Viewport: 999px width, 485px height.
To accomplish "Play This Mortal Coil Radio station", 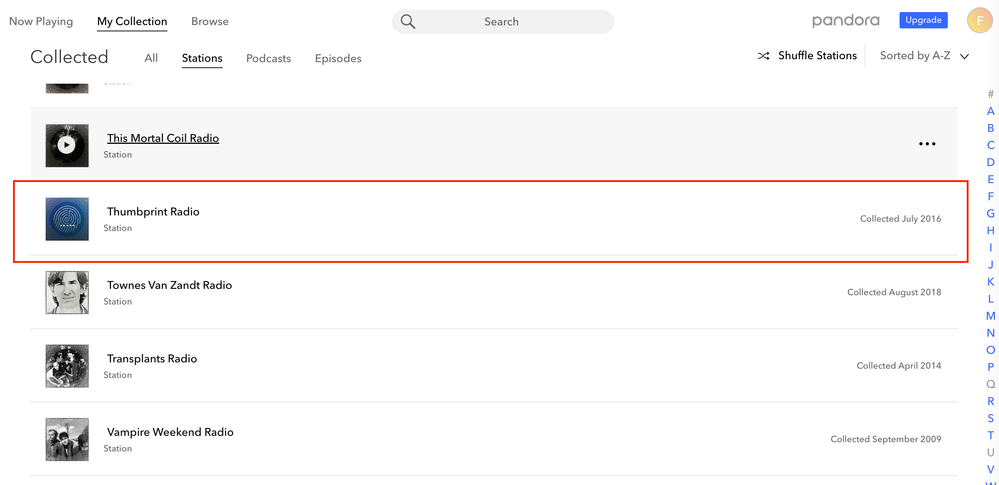I will pyautogui.click(x=67, y=145).
